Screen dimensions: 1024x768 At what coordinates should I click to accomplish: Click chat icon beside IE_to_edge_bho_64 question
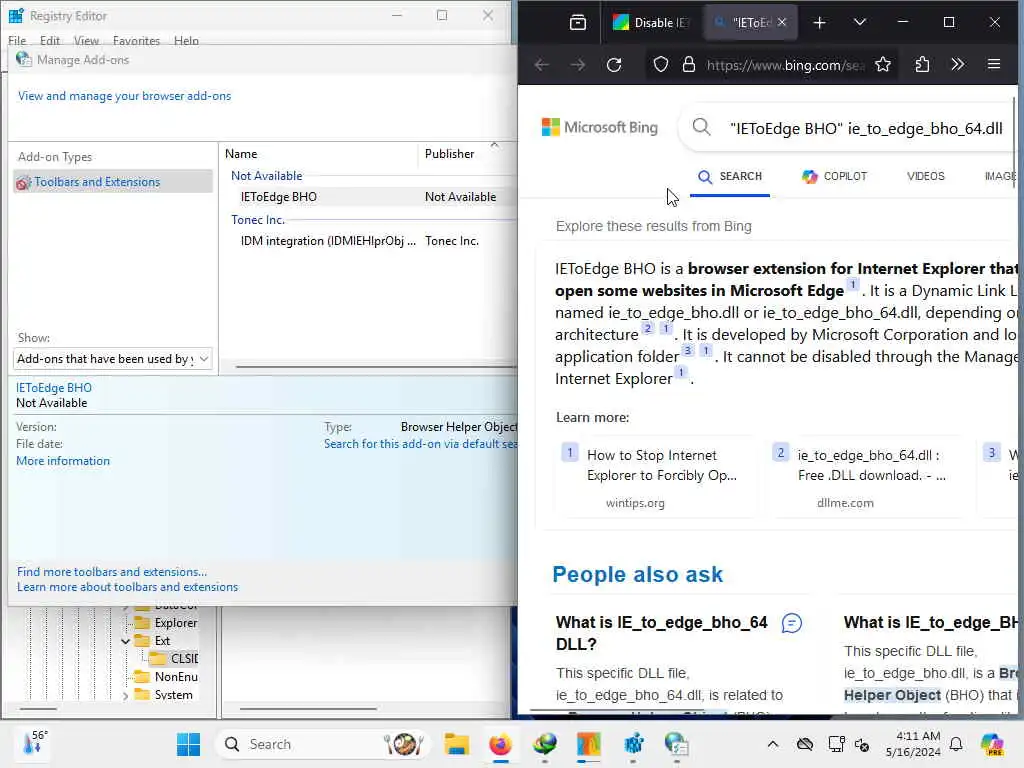click(792, 624)
